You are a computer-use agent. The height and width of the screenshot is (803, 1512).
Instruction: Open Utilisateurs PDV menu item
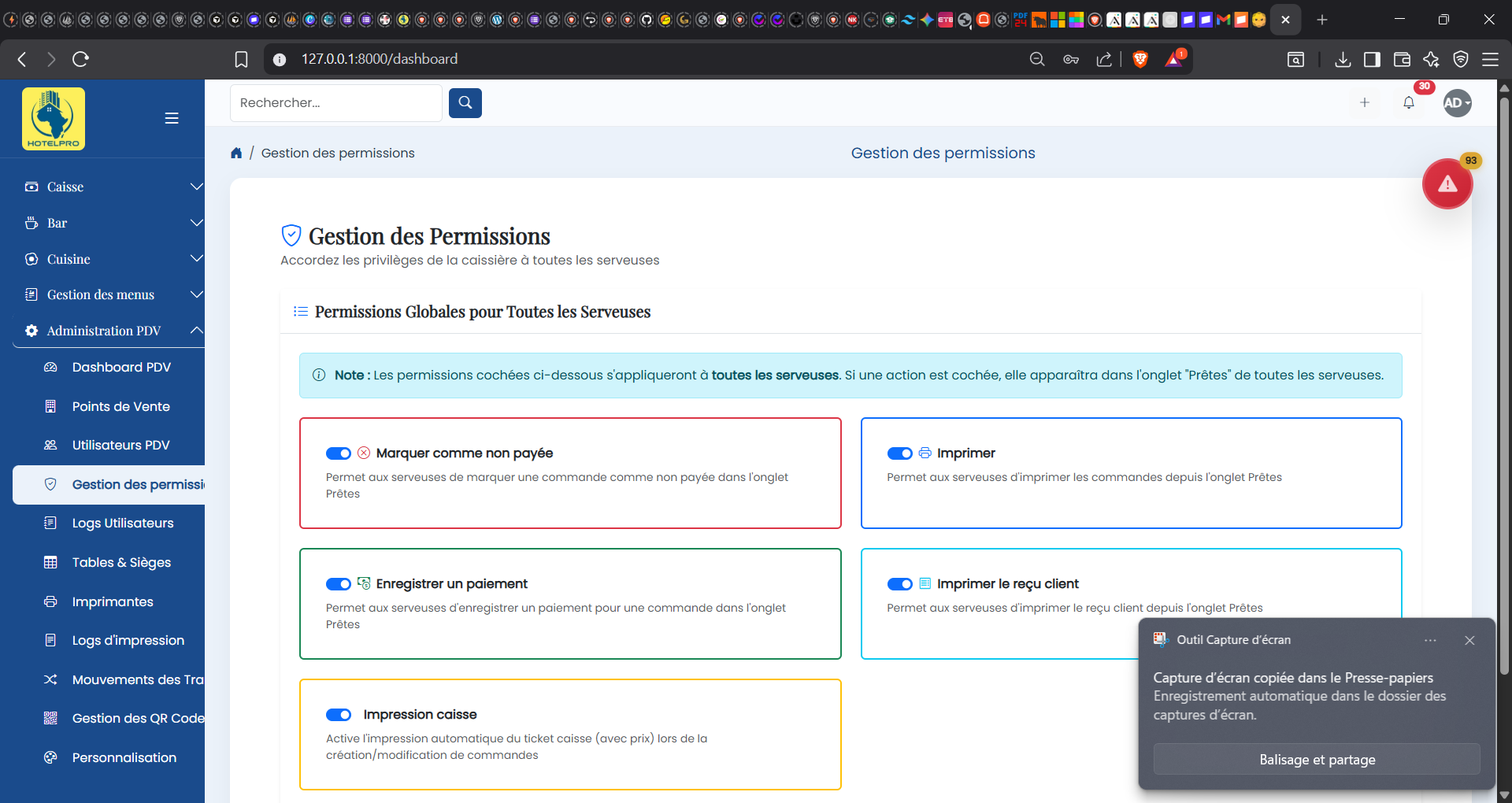(x=109, y=445)
